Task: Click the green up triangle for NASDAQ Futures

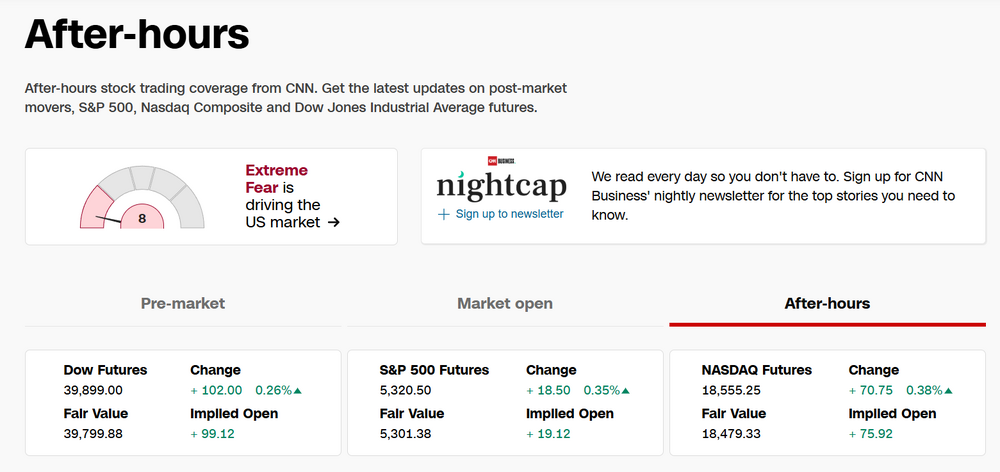Action: [x=948, y=390]
